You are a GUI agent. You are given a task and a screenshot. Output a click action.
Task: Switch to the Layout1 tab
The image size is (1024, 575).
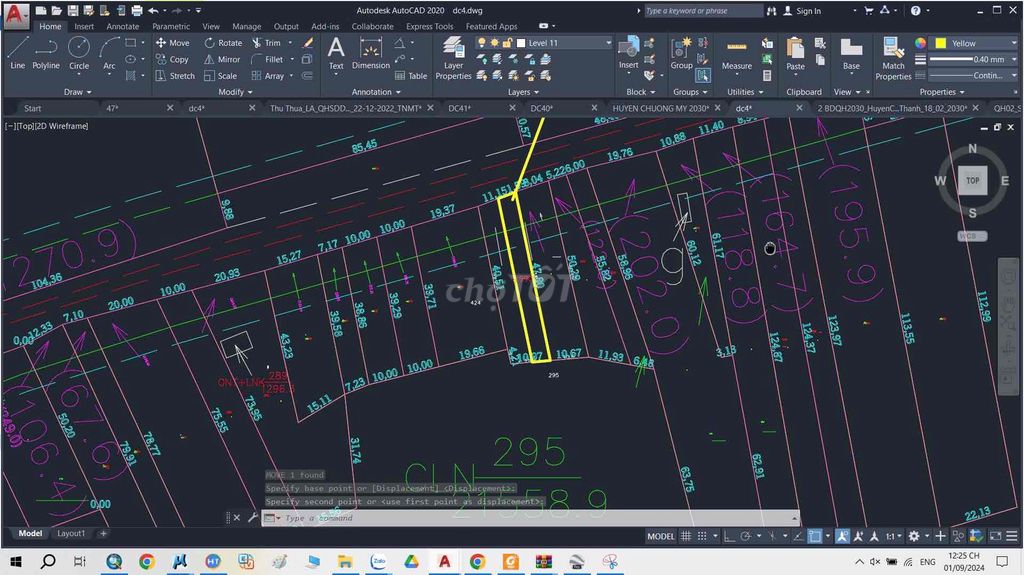tap(71, 534)
